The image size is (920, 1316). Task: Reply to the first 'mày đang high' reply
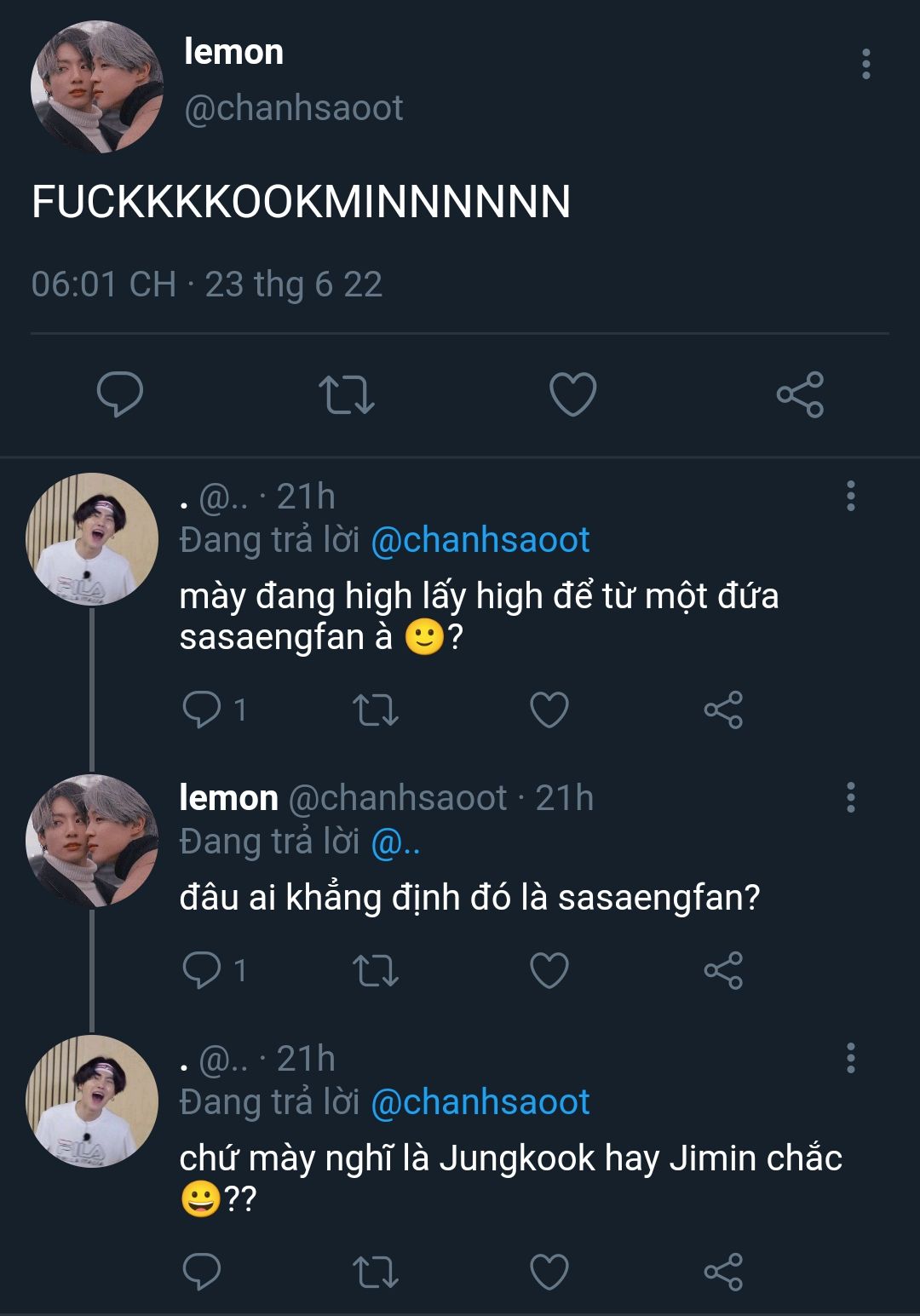click(x=202, y=710)
